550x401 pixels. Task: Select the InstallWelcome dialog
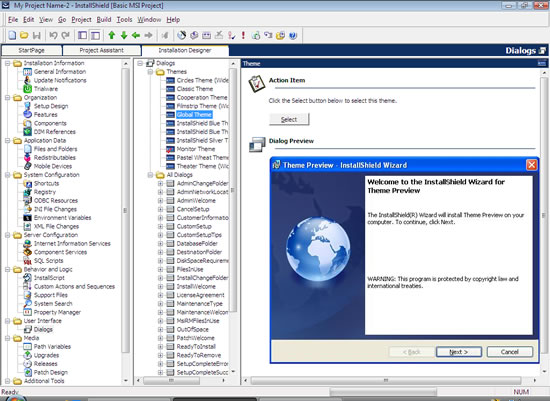196,287
